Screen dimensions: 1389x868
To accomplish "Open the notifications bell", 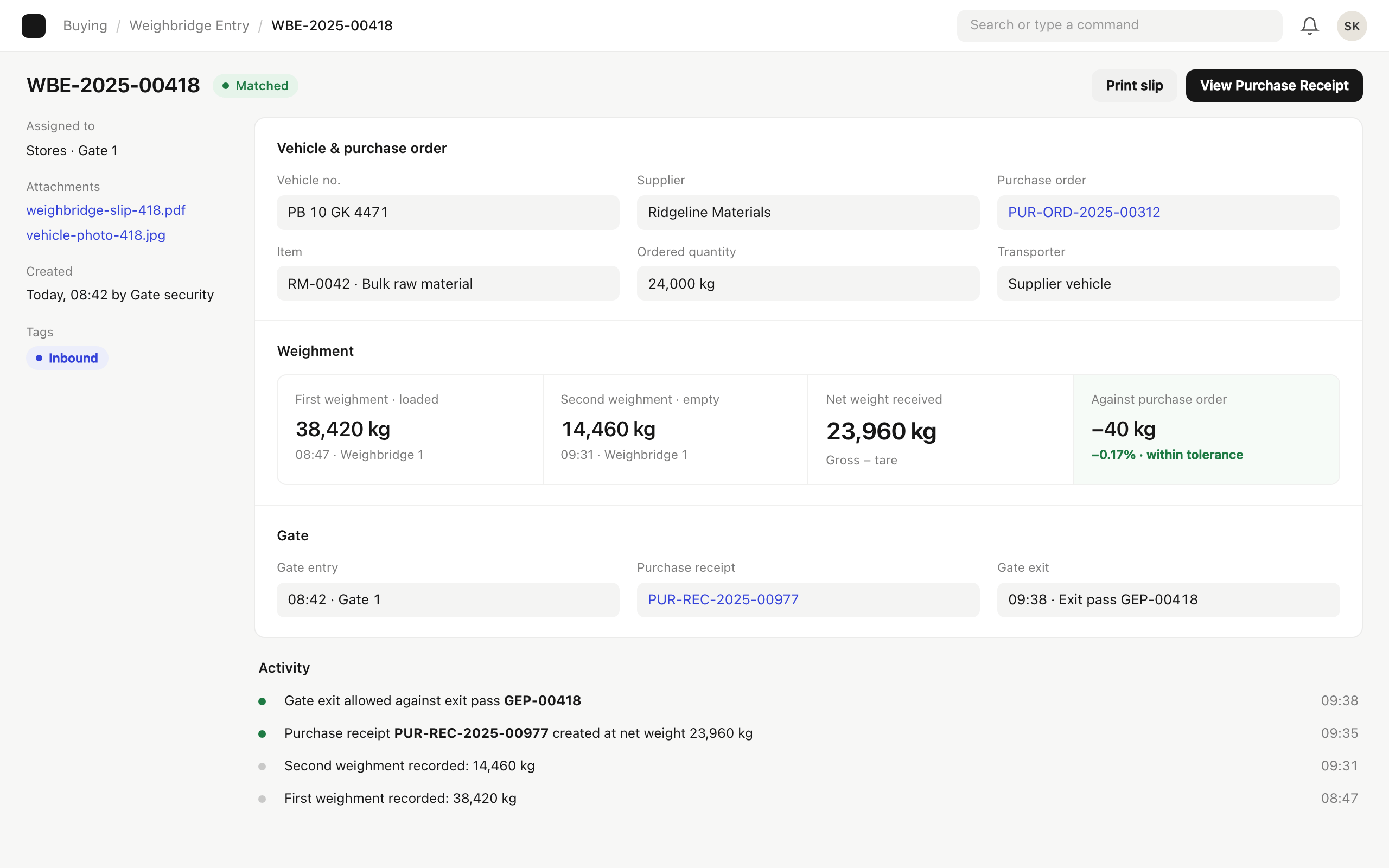I will [1309, 26].
